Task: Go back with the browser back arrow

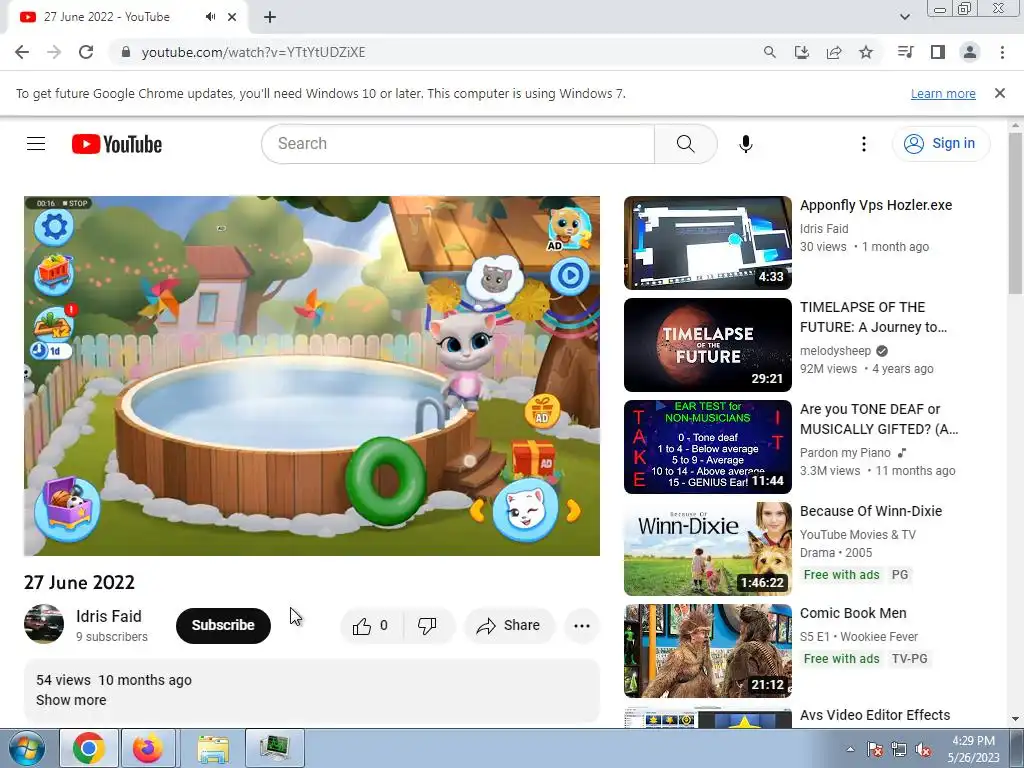Action: [x=22, y=52]
